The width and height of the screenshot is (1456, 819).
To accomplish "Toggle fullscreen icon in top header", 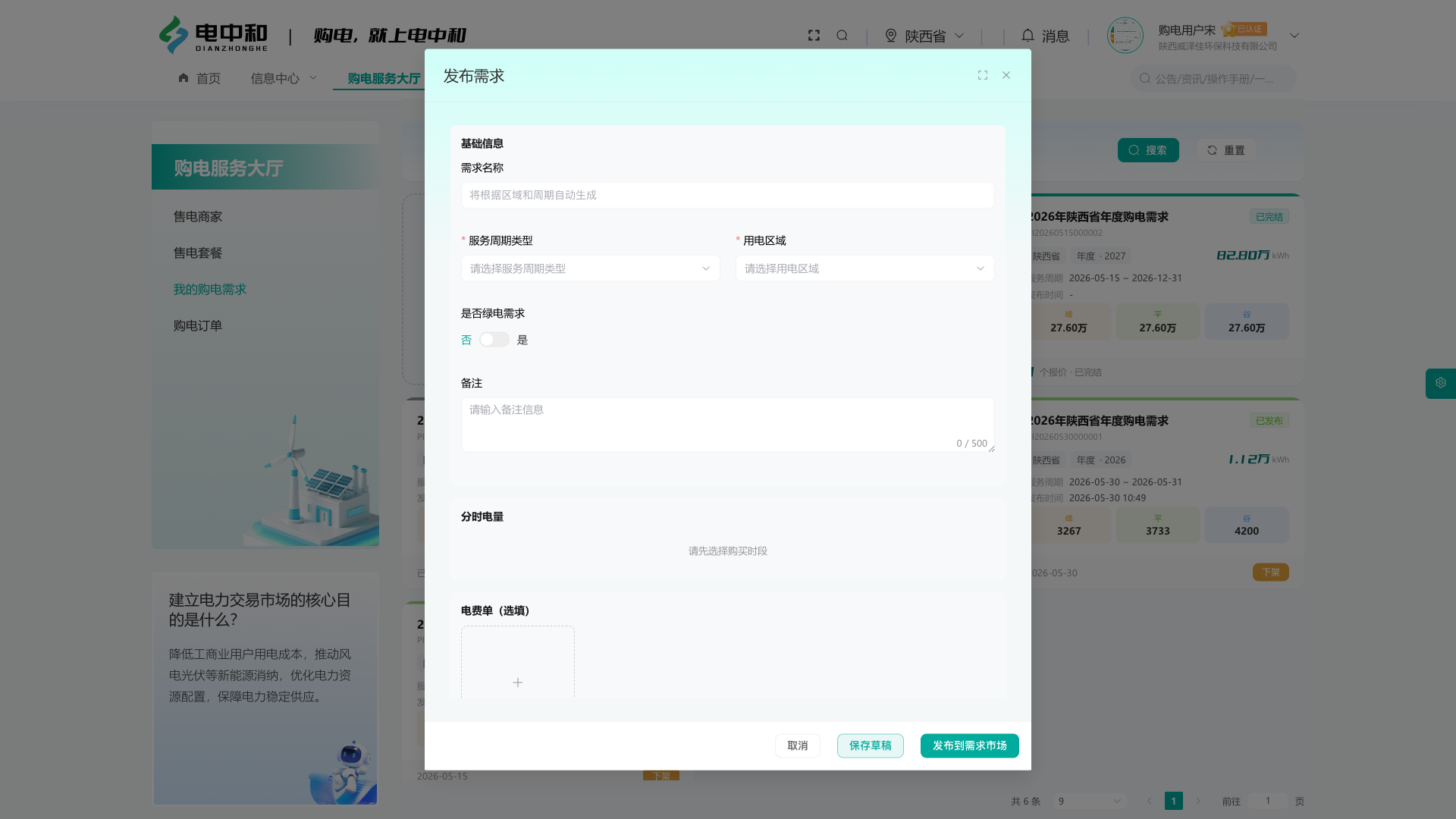I will [x=814, y=36].
